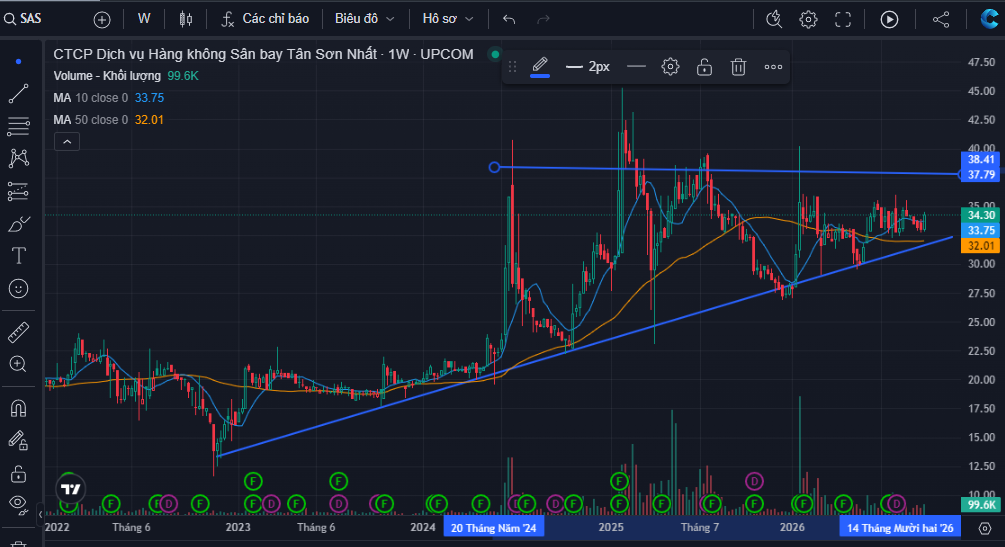Expand the Hồ sơ dropdown
The height and width of the screenshot is (547, 1005).
447,19
